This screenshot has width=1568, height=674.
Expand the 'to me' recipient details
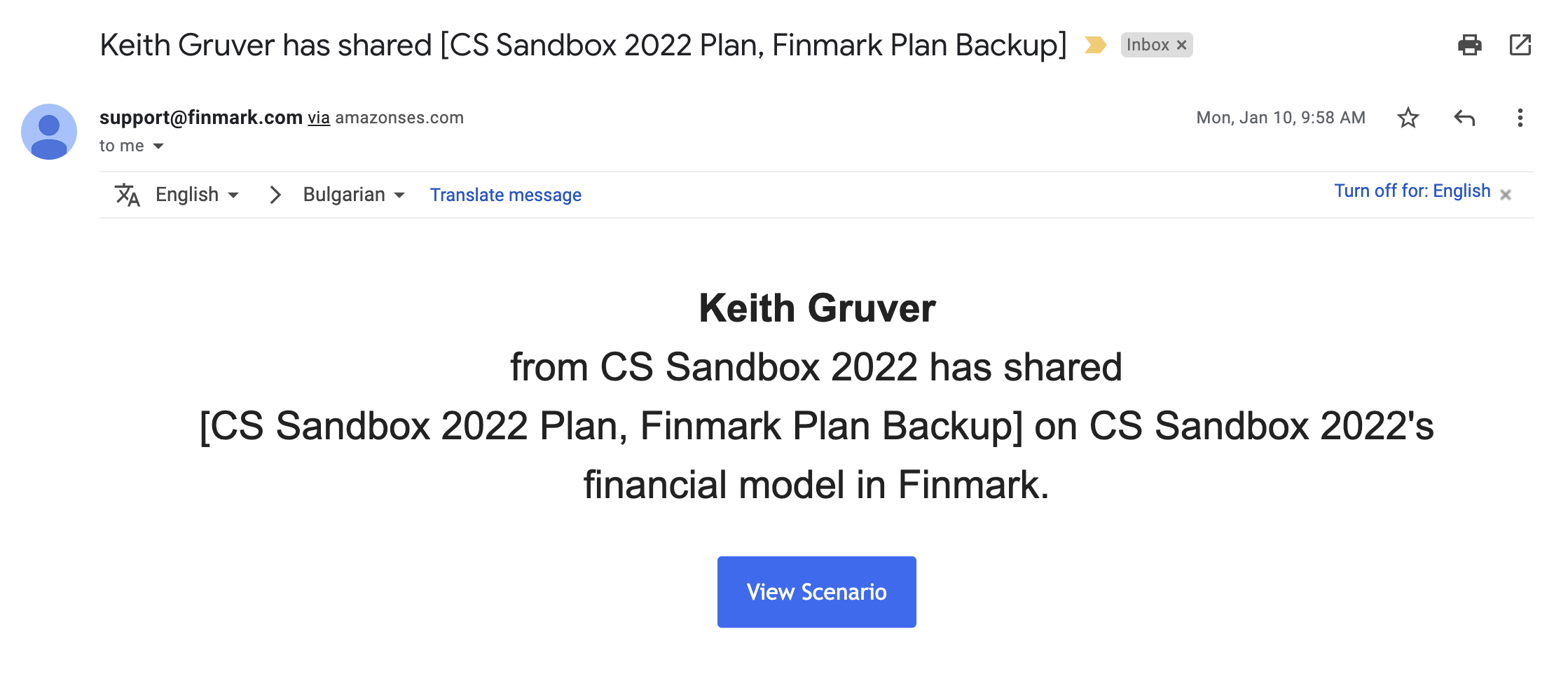tap(158, 146)
